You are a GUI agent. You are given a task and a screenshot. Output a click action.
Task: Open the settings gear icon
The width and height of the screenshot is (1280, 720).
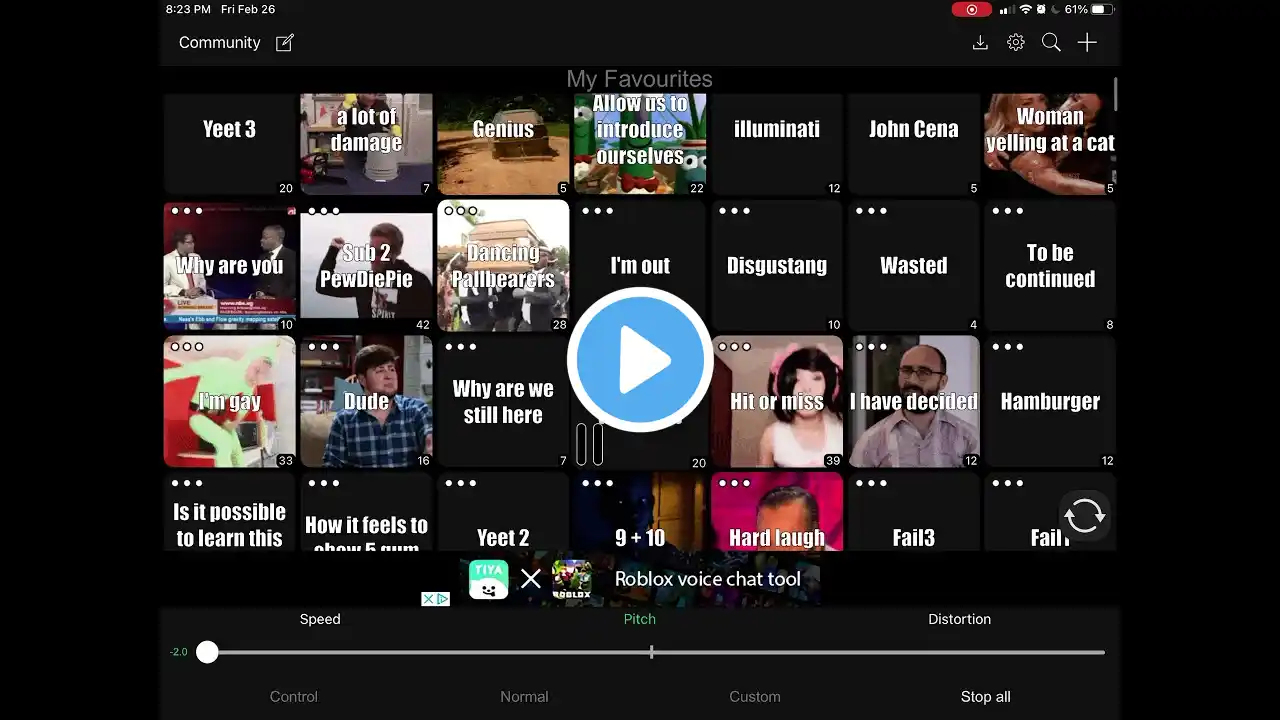(x=1016, y=43)
